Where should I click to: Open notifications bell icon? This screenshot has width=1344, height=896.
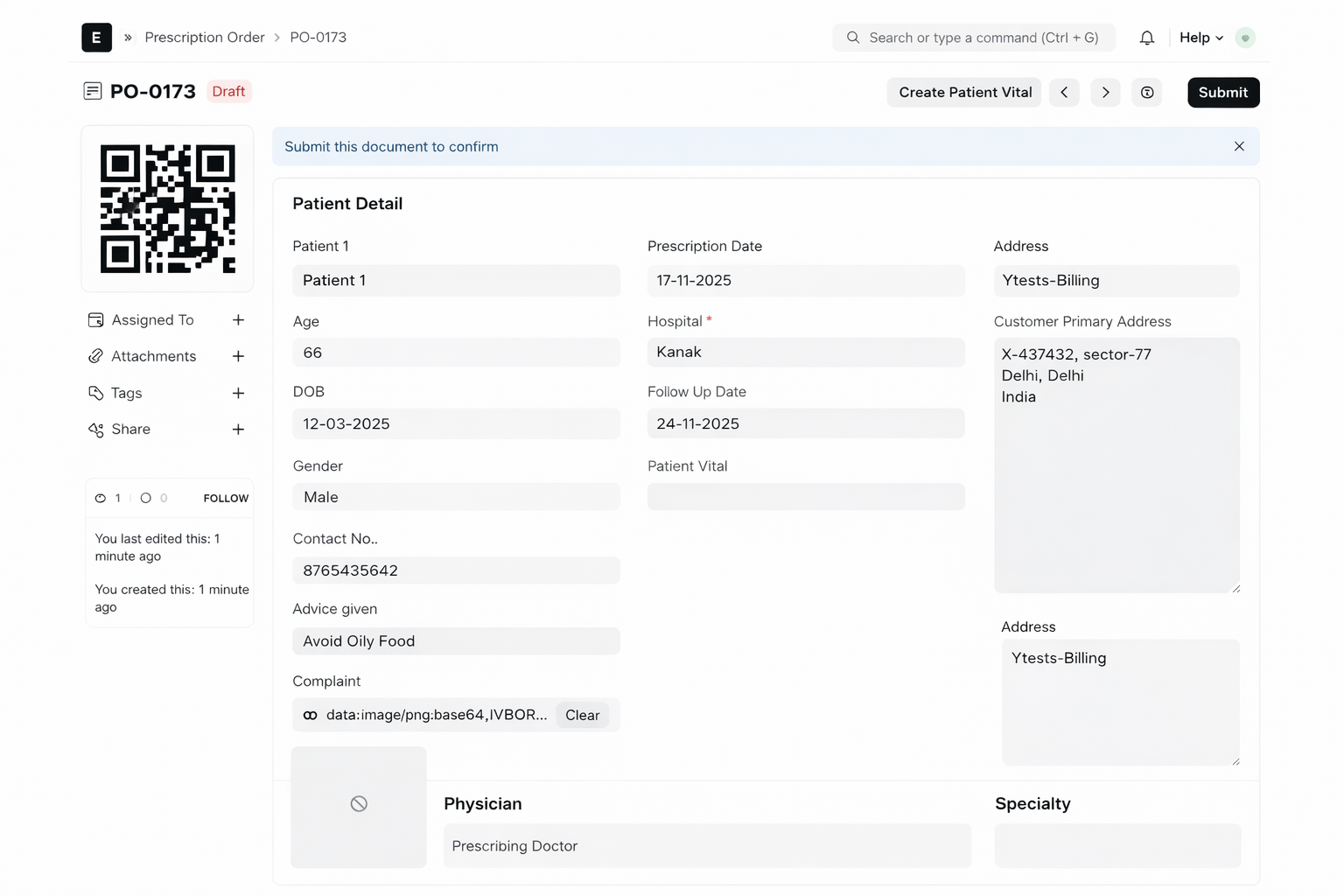pos(1146,38)
